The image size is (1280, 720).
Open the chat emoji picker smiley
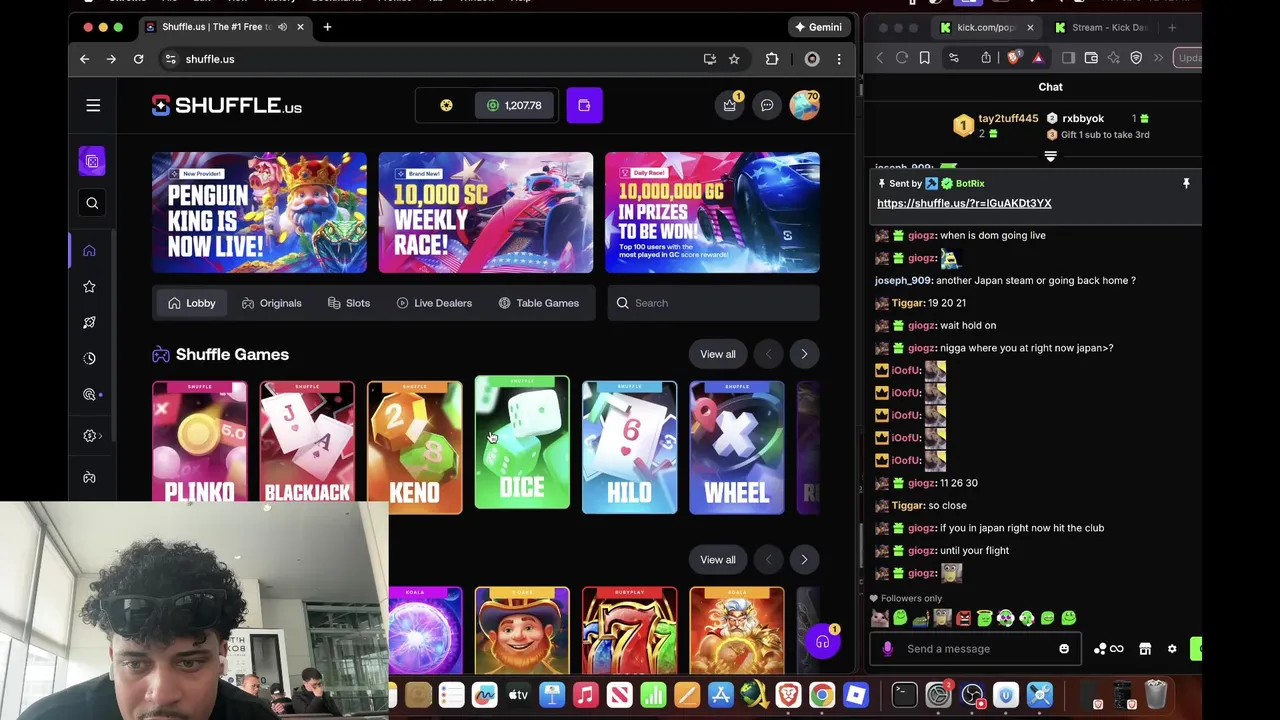1064,649
